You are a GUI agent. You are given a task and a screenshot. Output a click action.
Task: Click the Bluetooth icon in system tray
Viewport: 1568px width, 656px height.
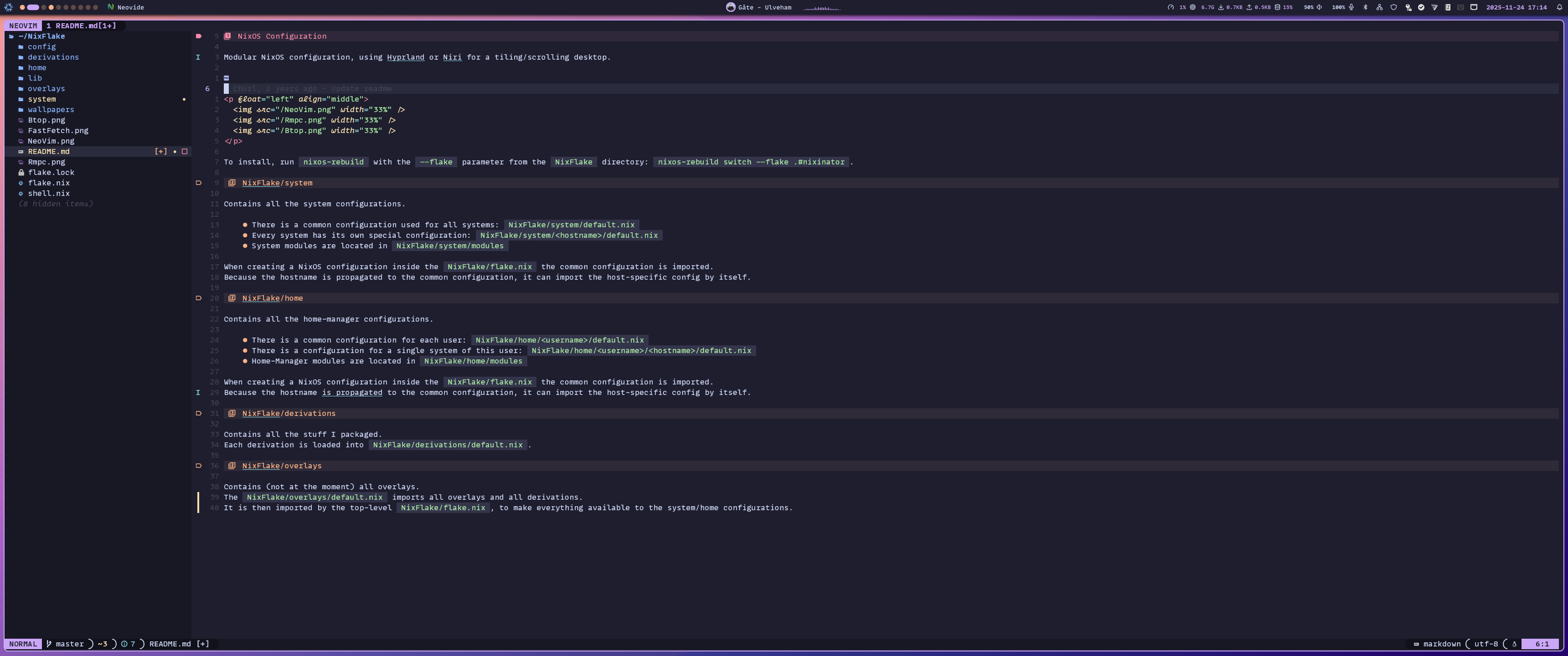[x=1365, y=7]
